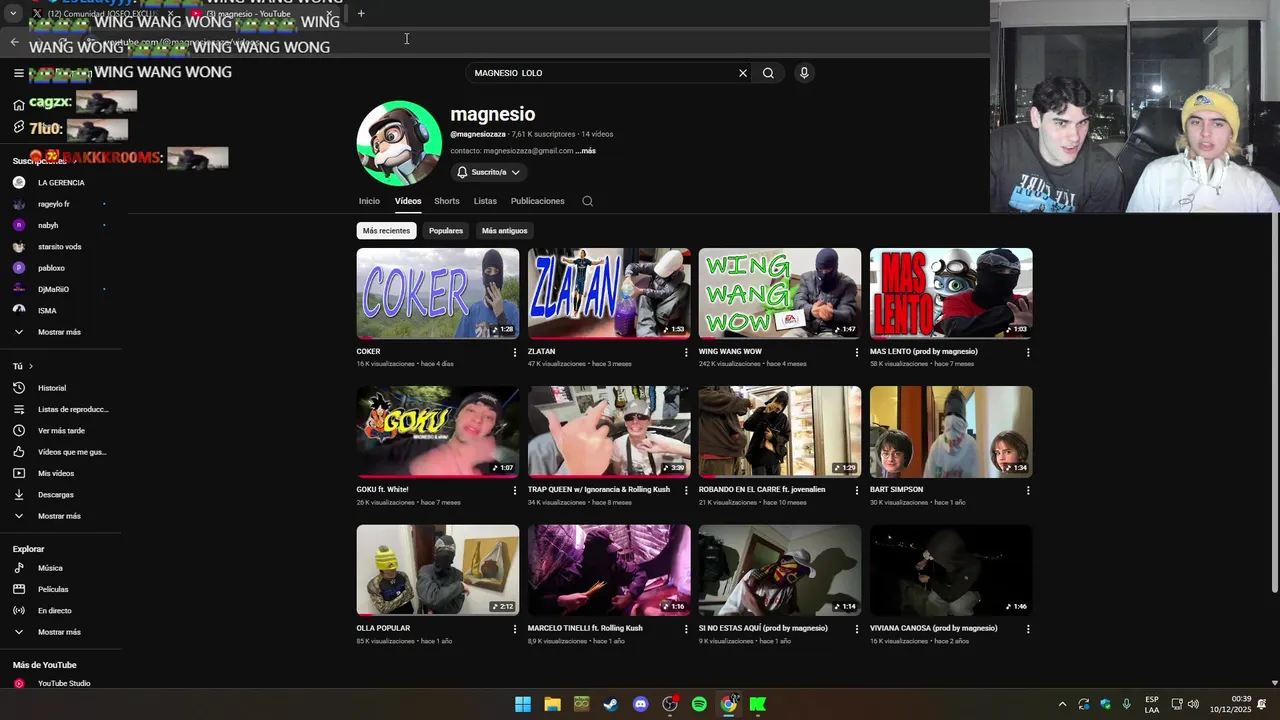The width and height of the screenshot is (1280, 720).
Task: Open Vídeos que me gustan in the sidebar
Action: tap(61, 452)
